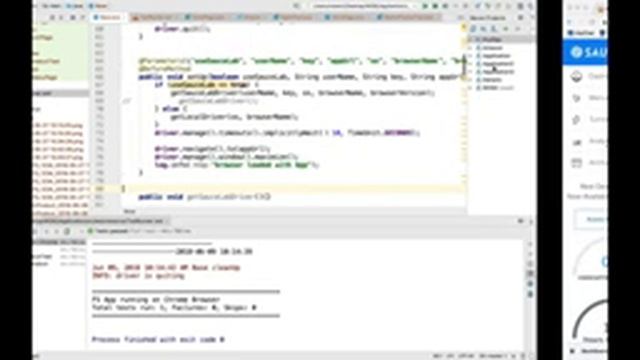Viewport: 640px width, 360px height.
Task: Click the '@BeforeMethod' annotation in the editor
Action: (x=164, y=69)
